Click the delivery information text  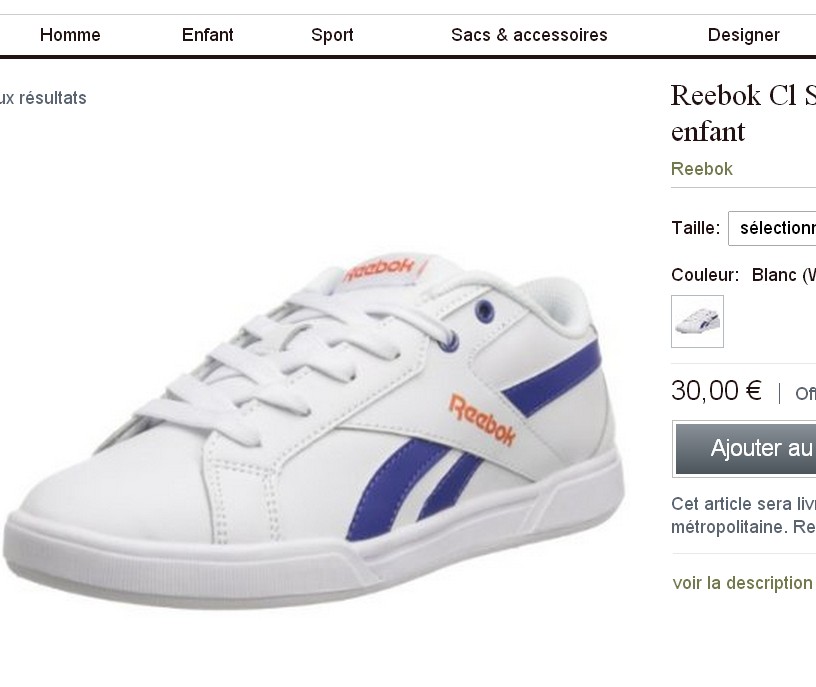click(743, 515)
